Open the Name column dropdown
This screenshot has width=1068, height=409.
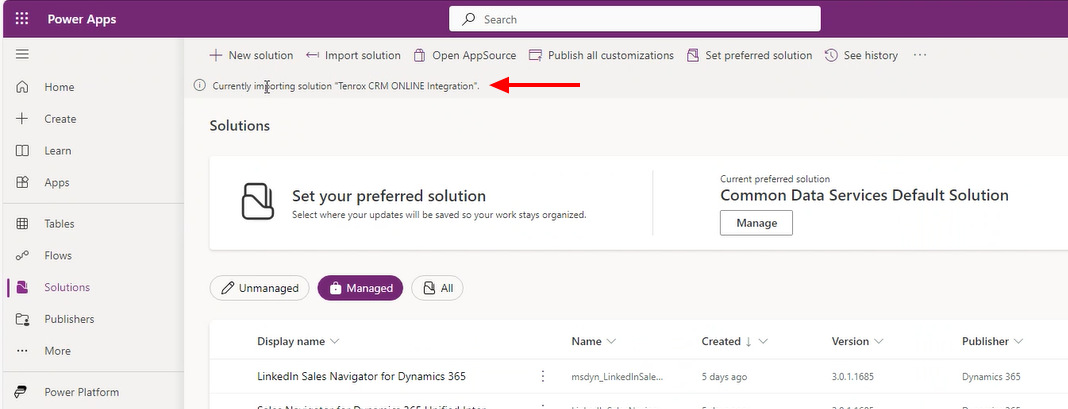(611, 342)
